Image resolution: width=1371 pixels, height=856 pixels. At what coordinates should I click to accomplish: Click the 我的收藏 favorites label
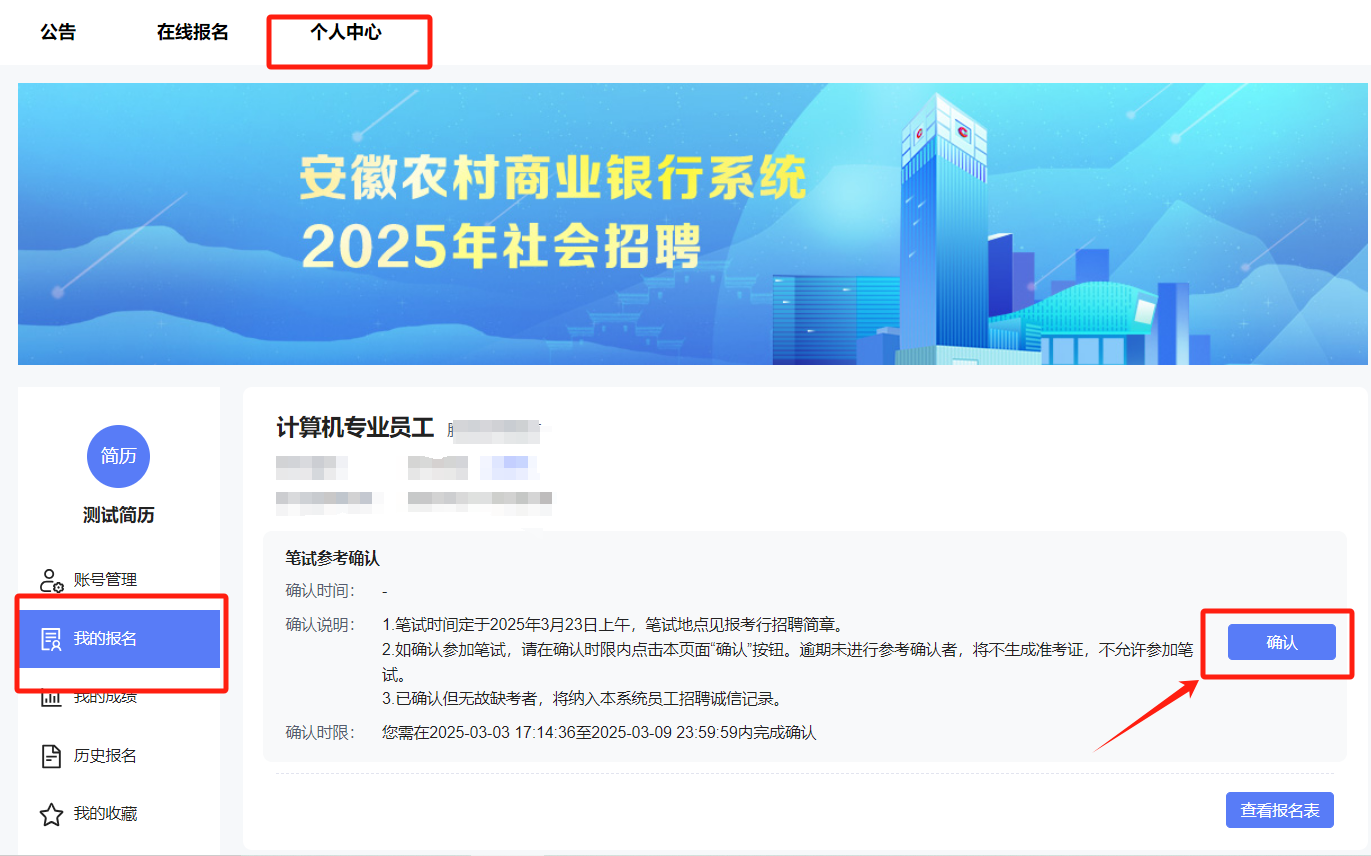[x=106, y=813]
